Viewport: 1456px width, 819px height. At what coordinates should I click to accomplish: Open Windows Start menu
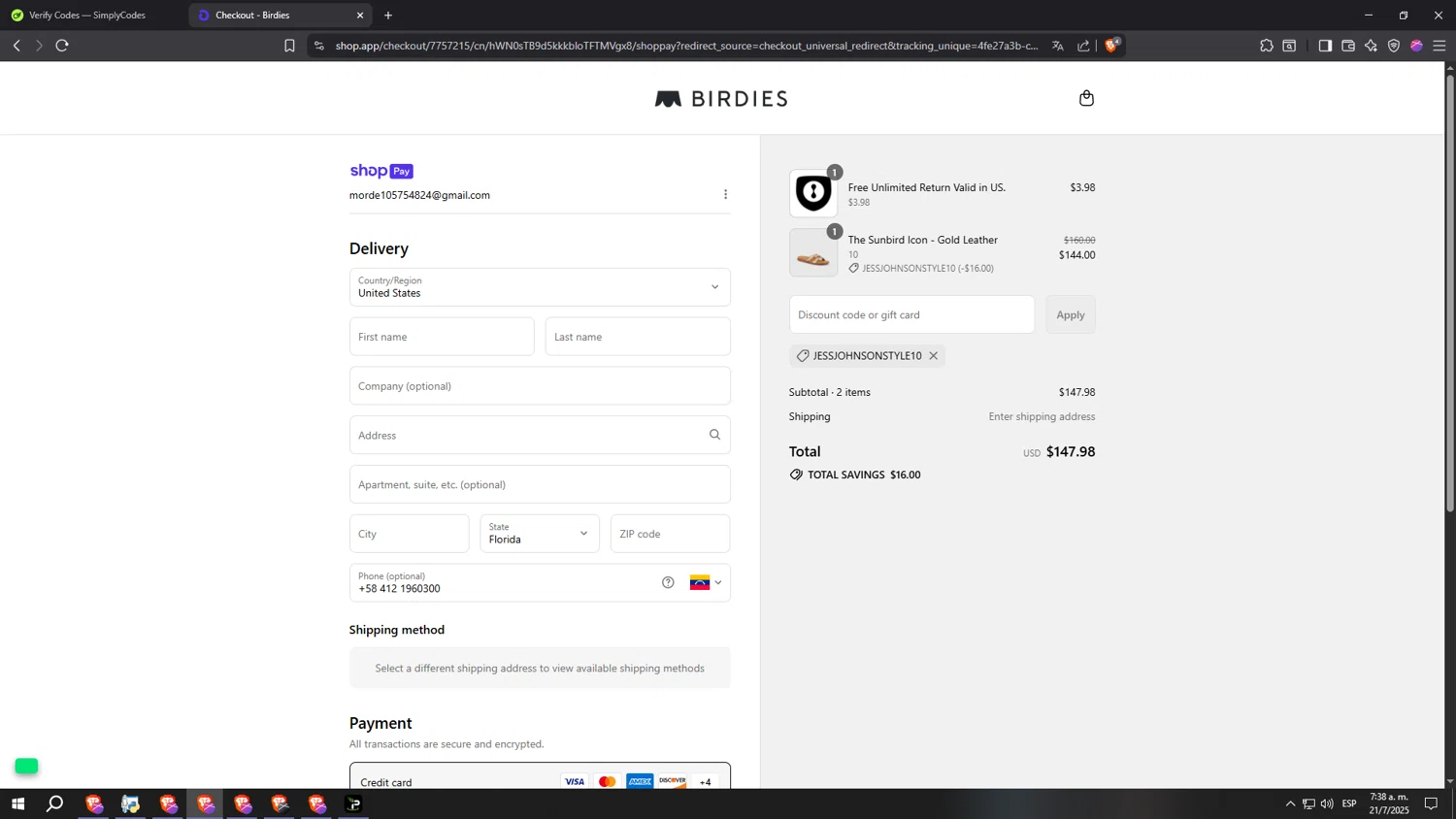17,804
